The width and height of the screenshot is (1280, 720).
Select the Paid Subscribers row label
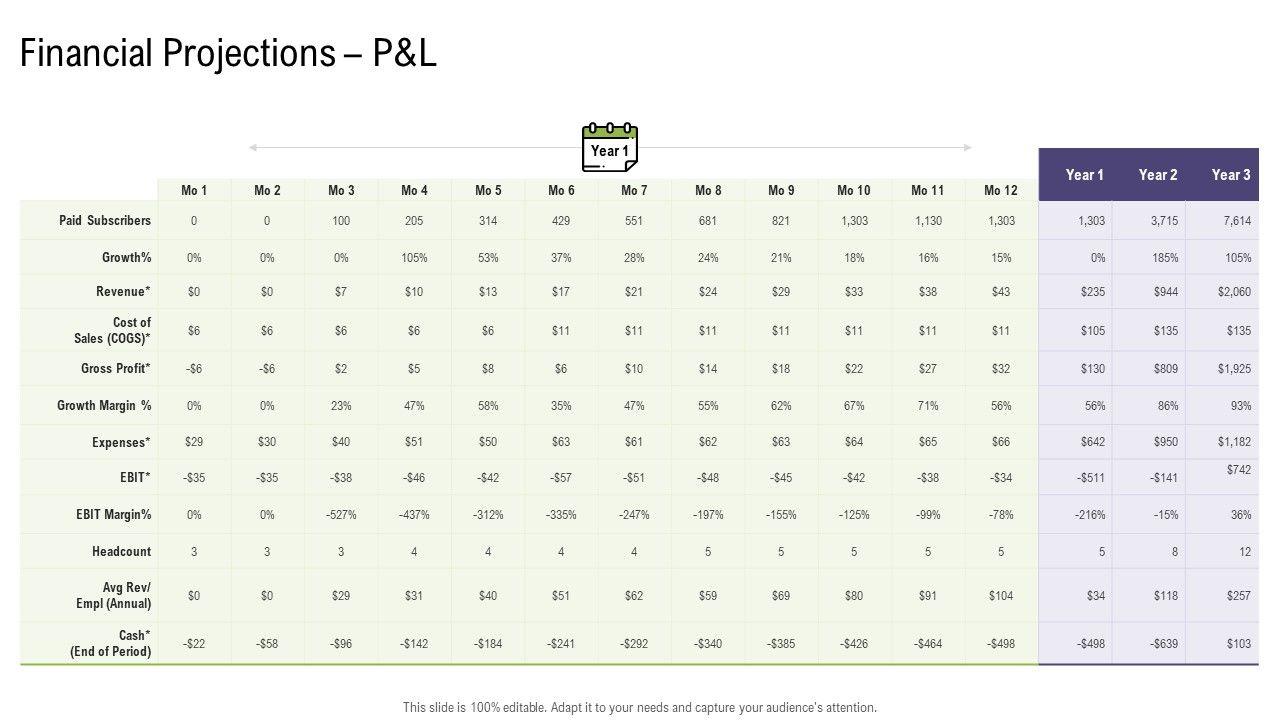pyautogui.click(x=105, y=220)
